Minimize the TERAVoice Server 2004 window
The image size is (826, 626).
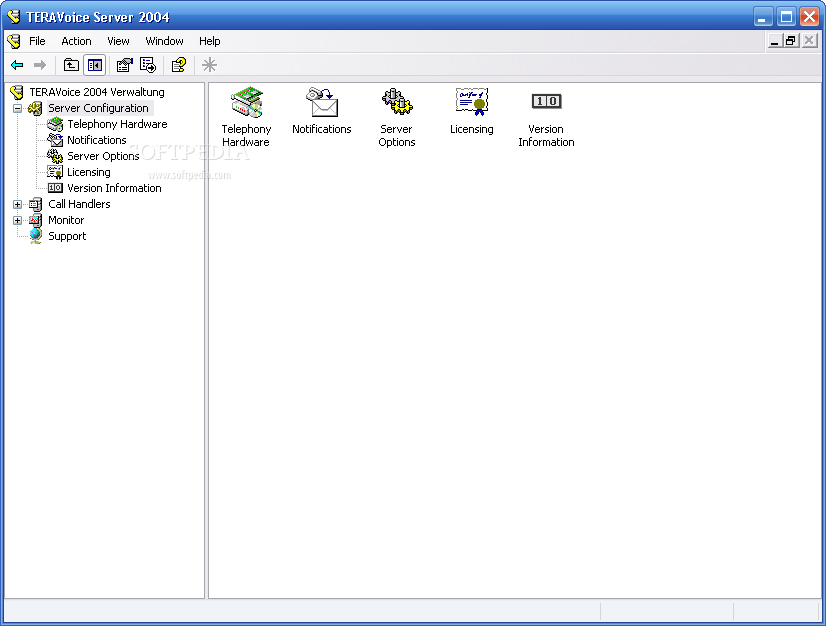tap(762, 17)
